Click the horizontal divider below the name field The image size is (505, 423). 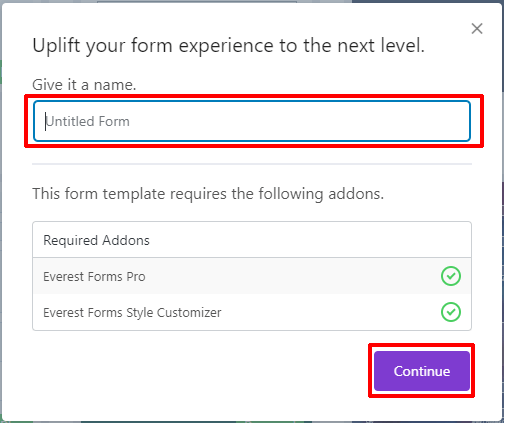(x=252, y=164)
